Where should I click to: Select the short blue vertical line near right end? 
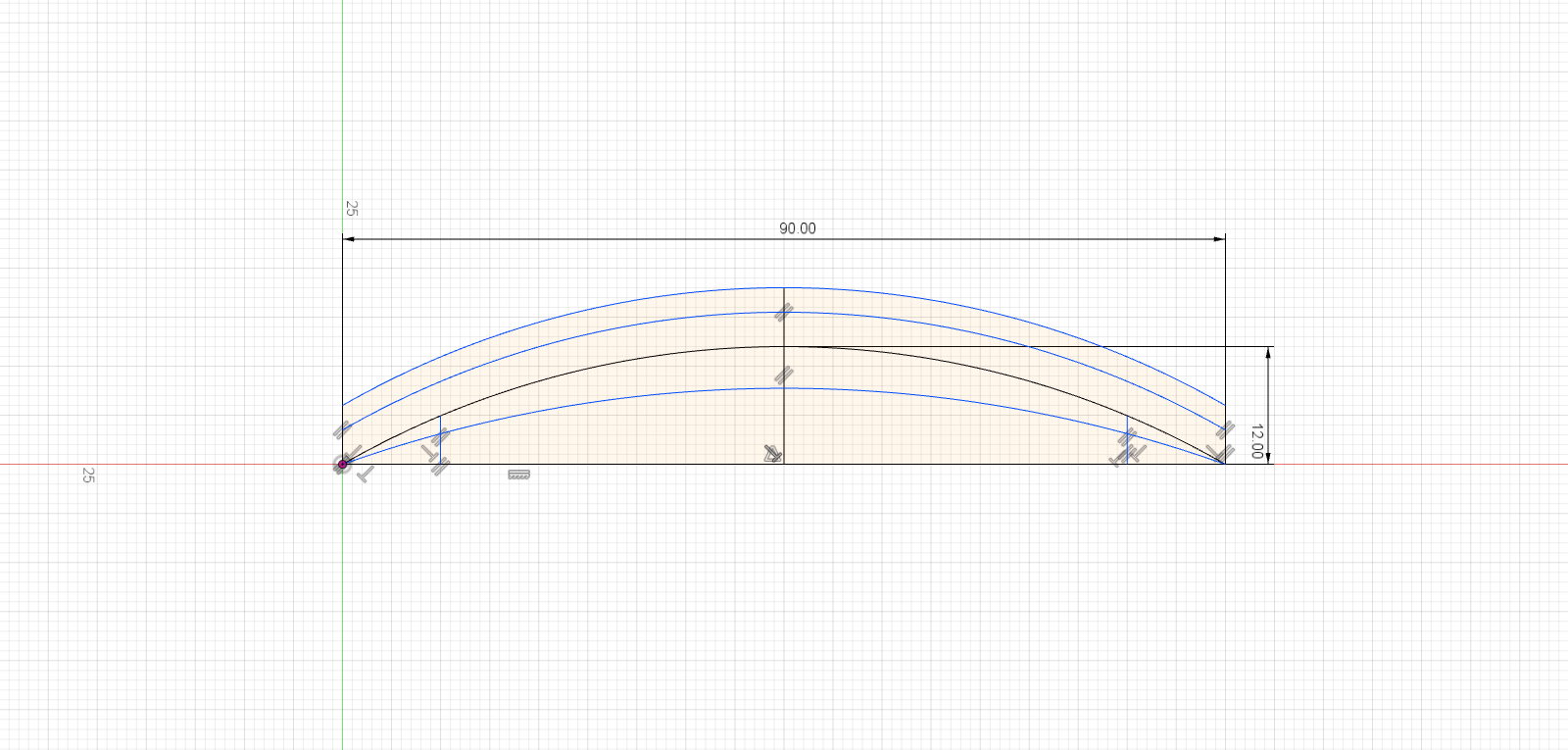tap(1127, 439)
